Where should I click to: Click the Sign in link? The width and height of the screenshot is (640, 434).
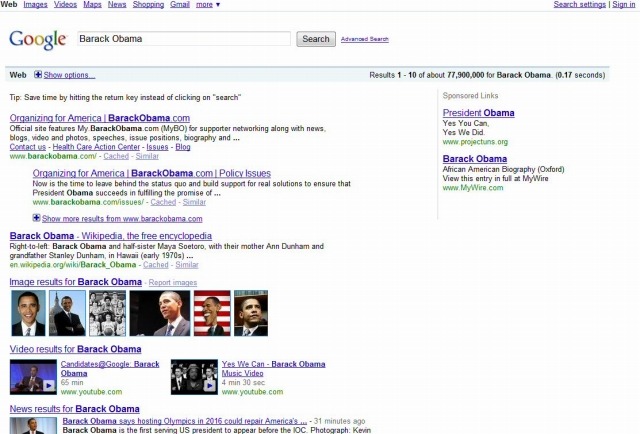624,4
